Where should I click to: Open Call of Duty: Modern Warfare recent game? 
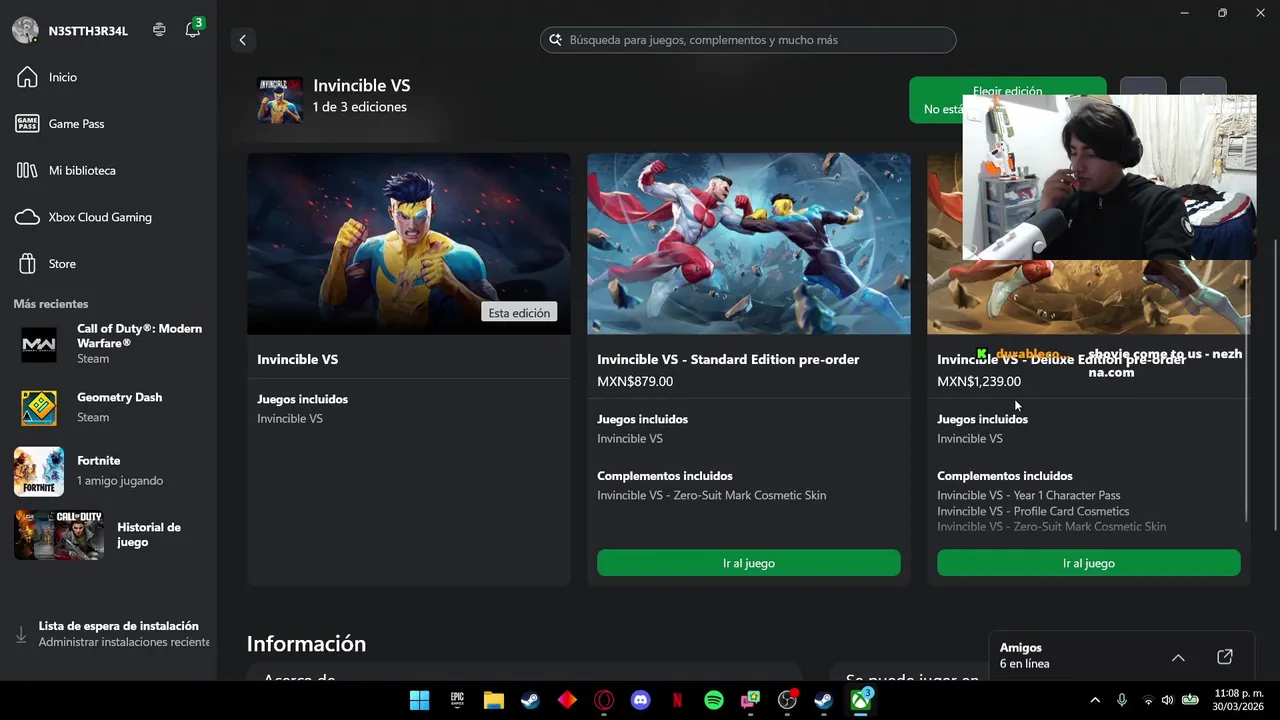click(108, 344)
